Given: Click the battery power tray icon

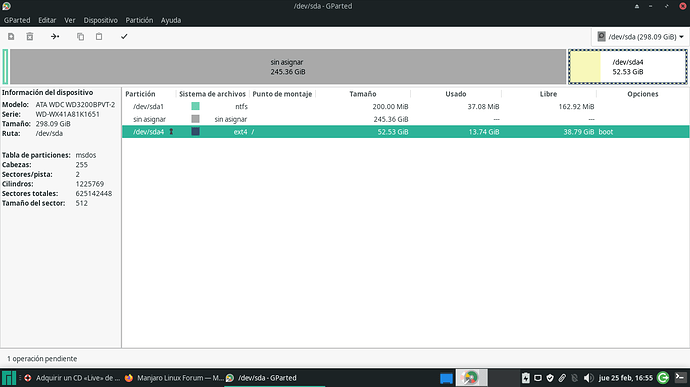Looking at the screenshot, I should point(526,378).
